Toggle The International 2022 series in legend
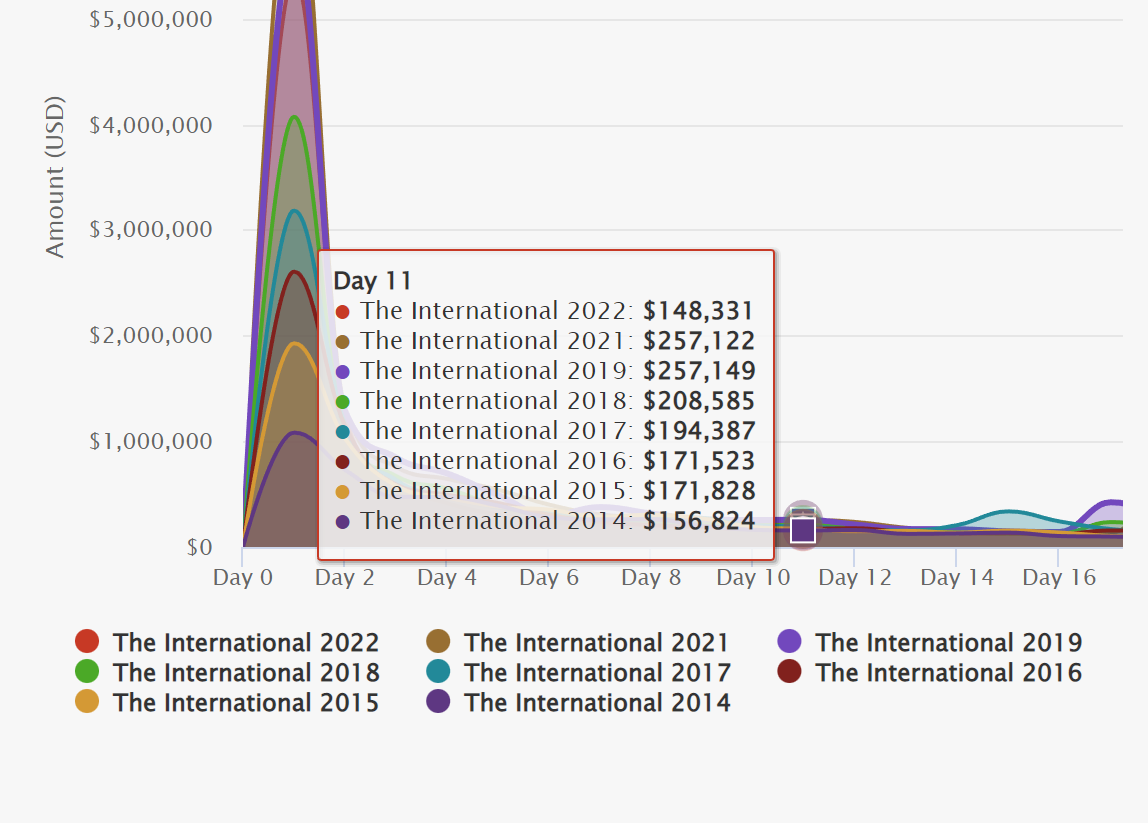Screen dimensions: 1148x823 (x=228, y=642)
